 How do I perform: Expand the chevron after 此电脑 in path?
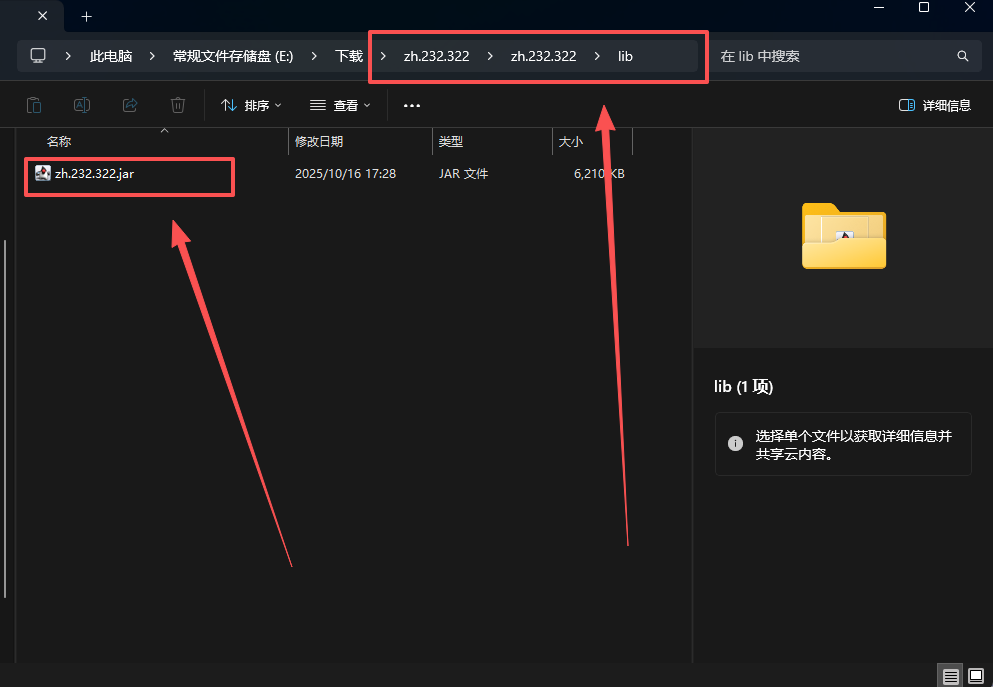click(x=153, y=56)
